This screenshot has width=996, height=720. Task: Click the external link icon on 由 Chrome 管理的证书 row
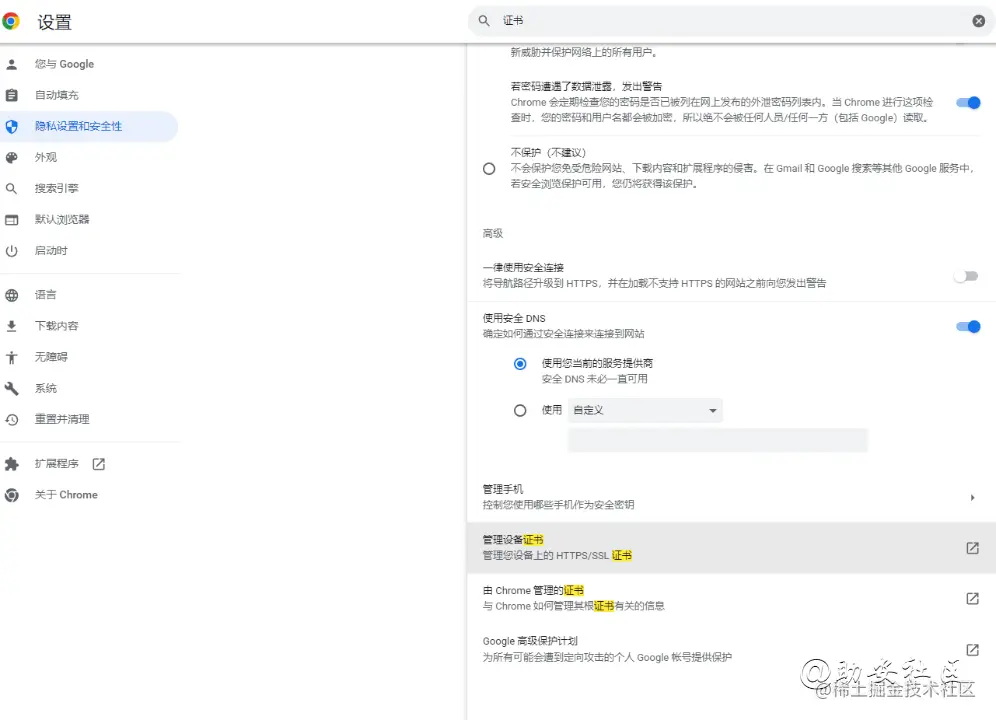tap(972, 599)
